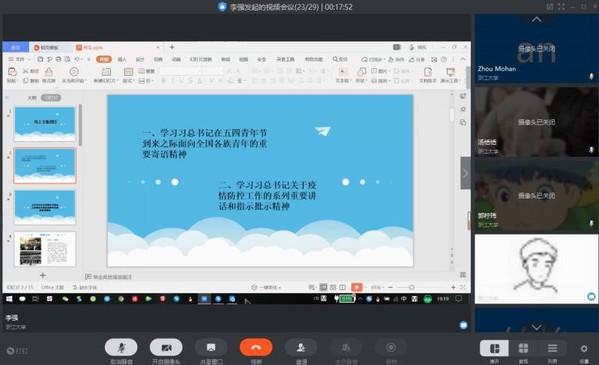
Task: Click 插入 in the WPS ribbon menu
Action: 122,59
